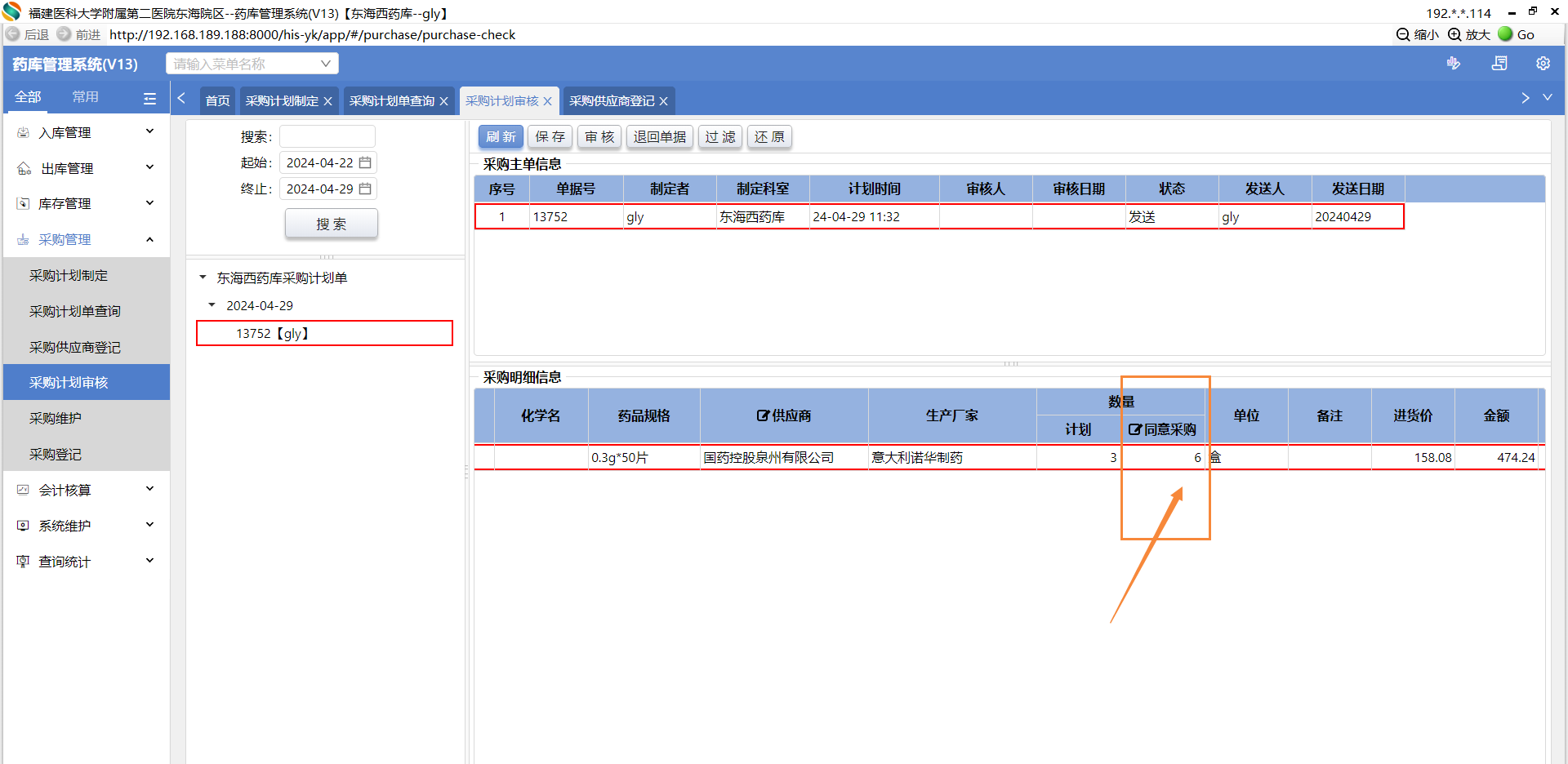Close the 采购计划单查询 tab

pyautogui.click(x=444, y=101)
